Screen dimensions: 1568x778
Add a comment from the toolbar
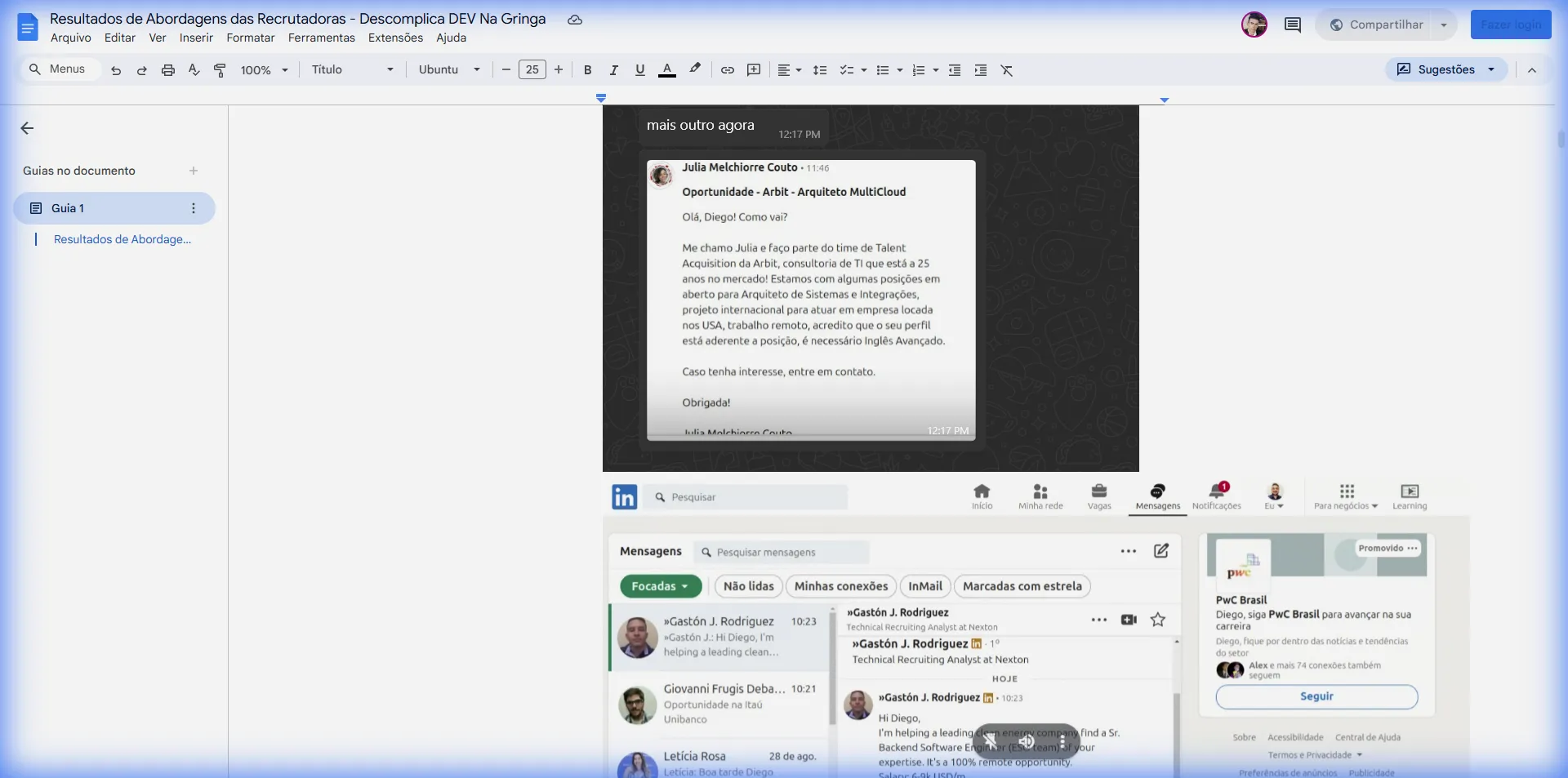754,70
